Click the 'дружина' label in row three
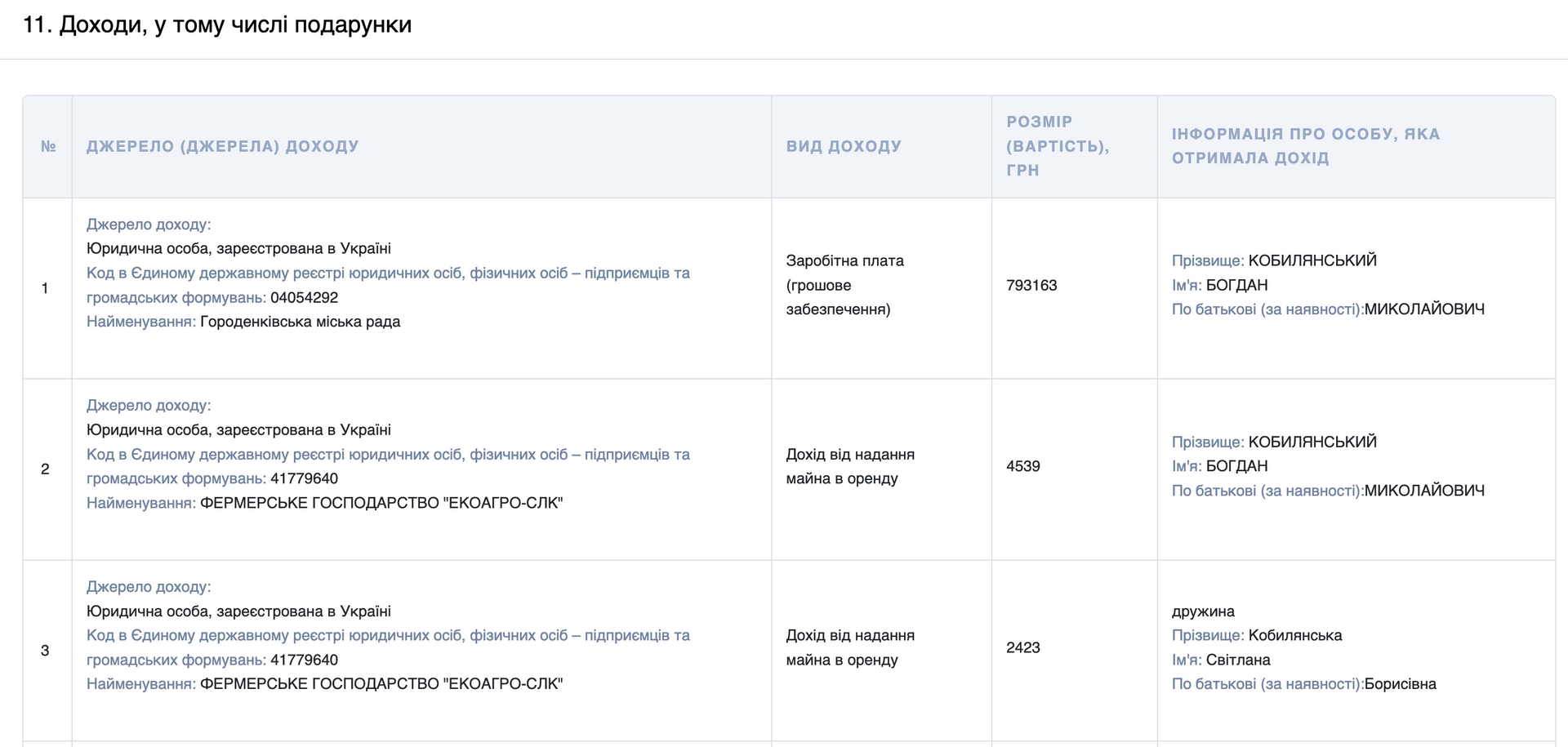 [1203, 611]
